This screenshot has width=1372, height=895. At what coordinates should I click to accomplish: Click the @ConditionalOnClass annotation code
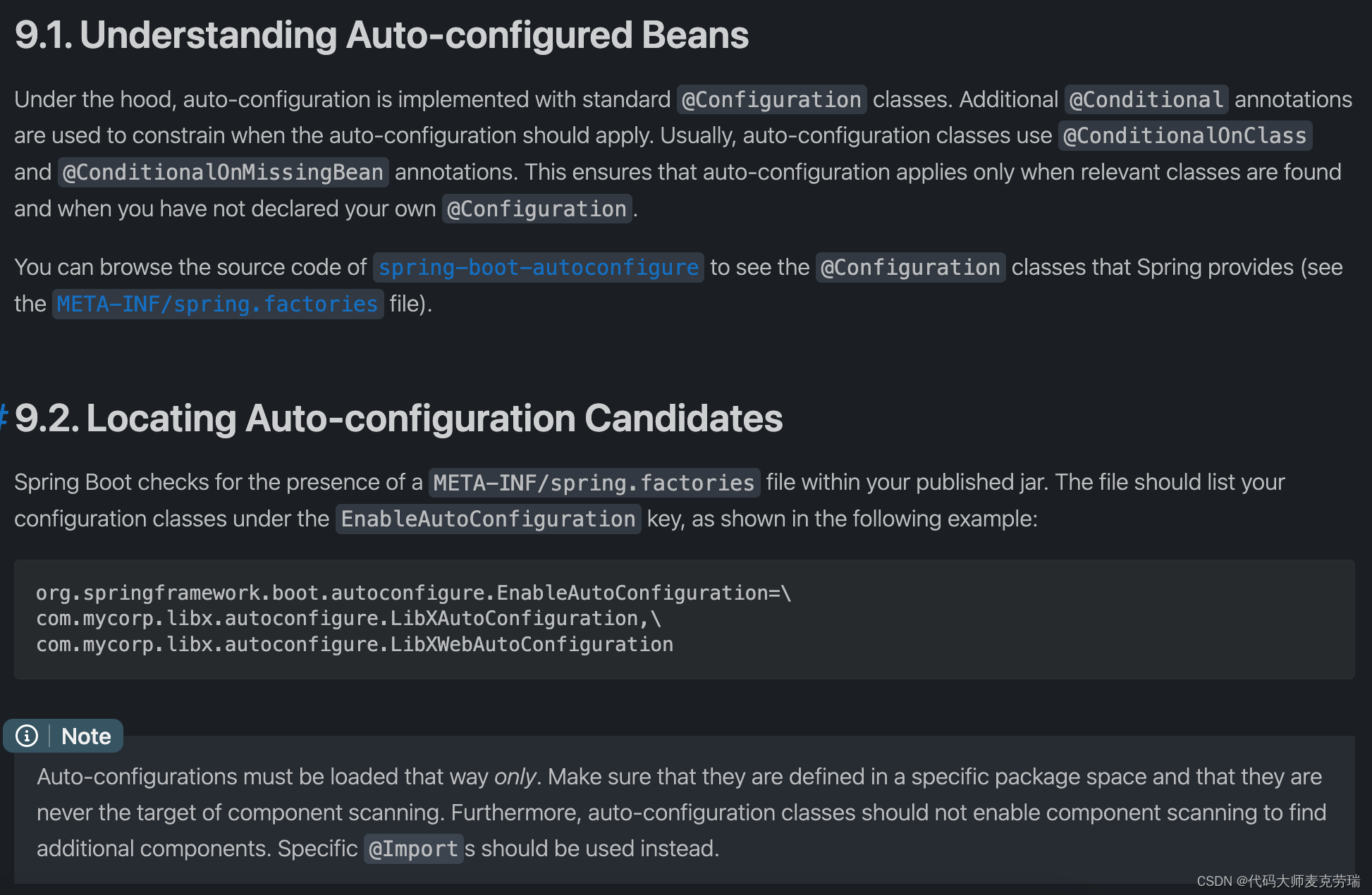[x=1184, y=136]
